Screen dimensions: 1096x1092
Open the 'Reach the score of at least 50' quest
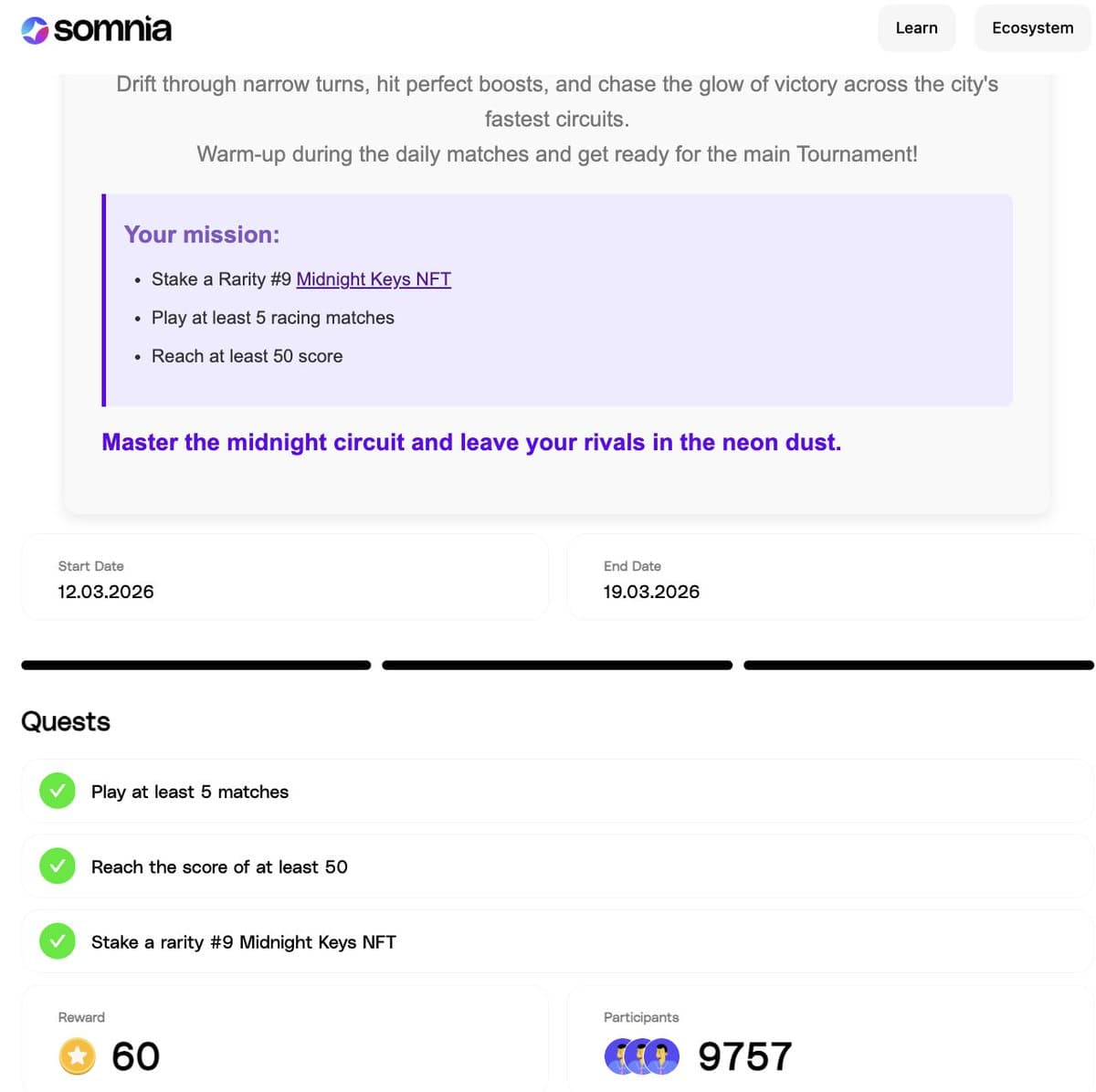coord(219,866)
